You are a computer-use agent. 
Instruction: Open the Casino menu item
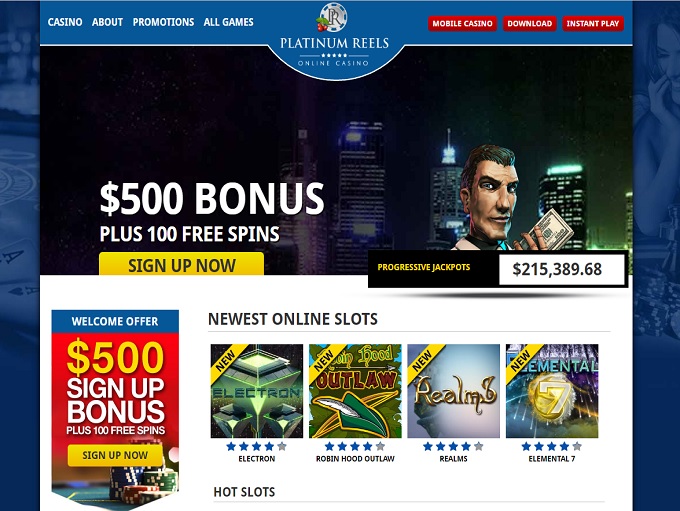coord(65,22)
